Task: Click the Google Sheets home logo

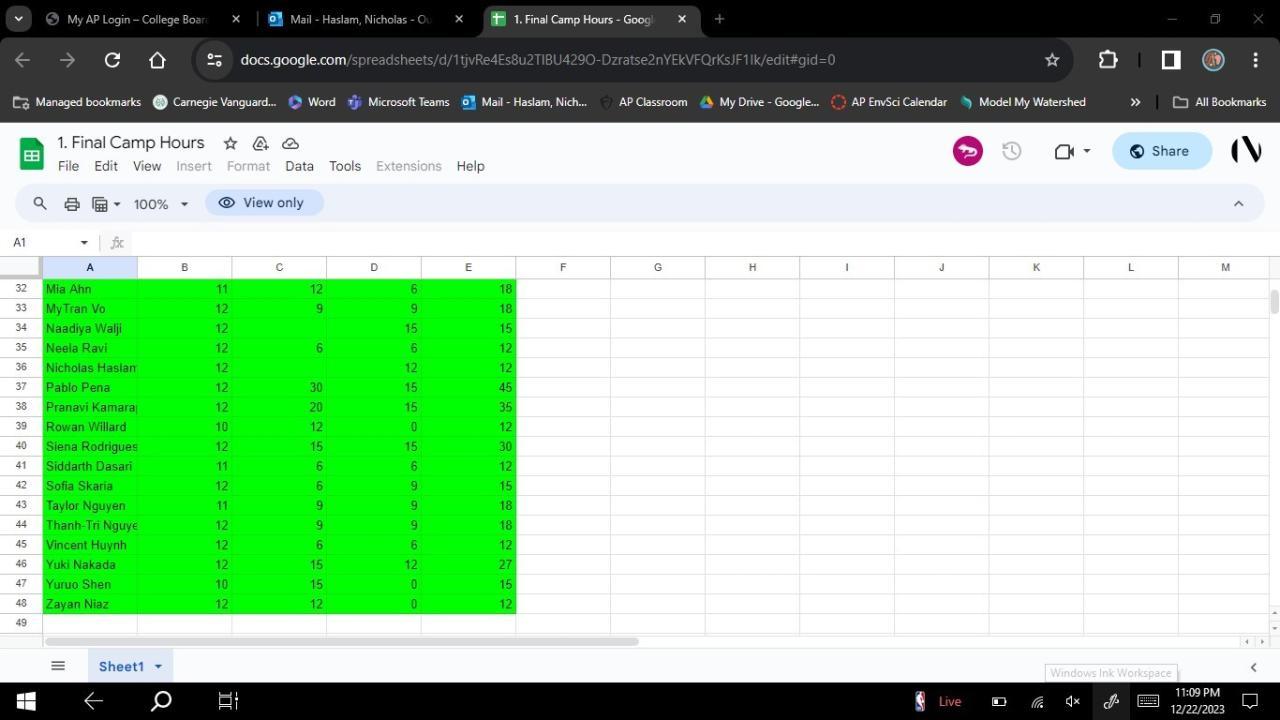Action: [x=32, y=154]
